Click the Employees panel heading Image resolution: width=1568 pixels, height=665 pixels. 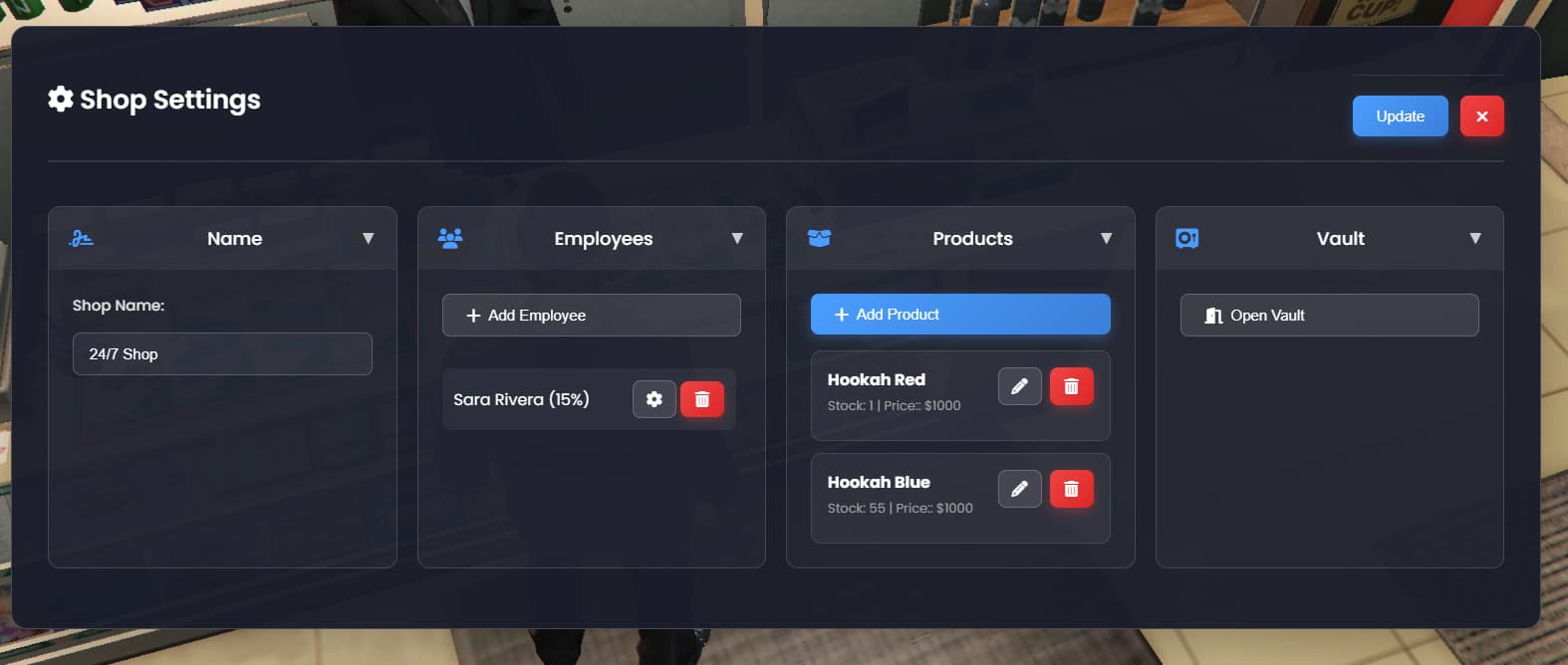tap(604, 238)
